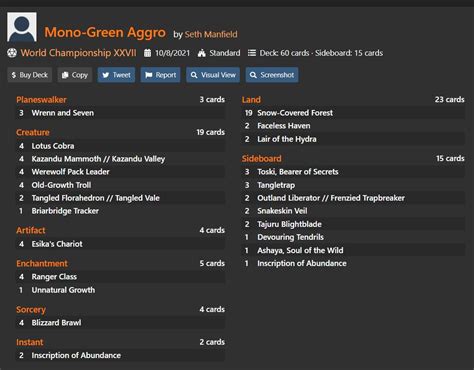The width and height of the screenshot is (474, 370).
Task: Click the list icon beside Deck: 60 cards
Action: click(x=252, y=53)
